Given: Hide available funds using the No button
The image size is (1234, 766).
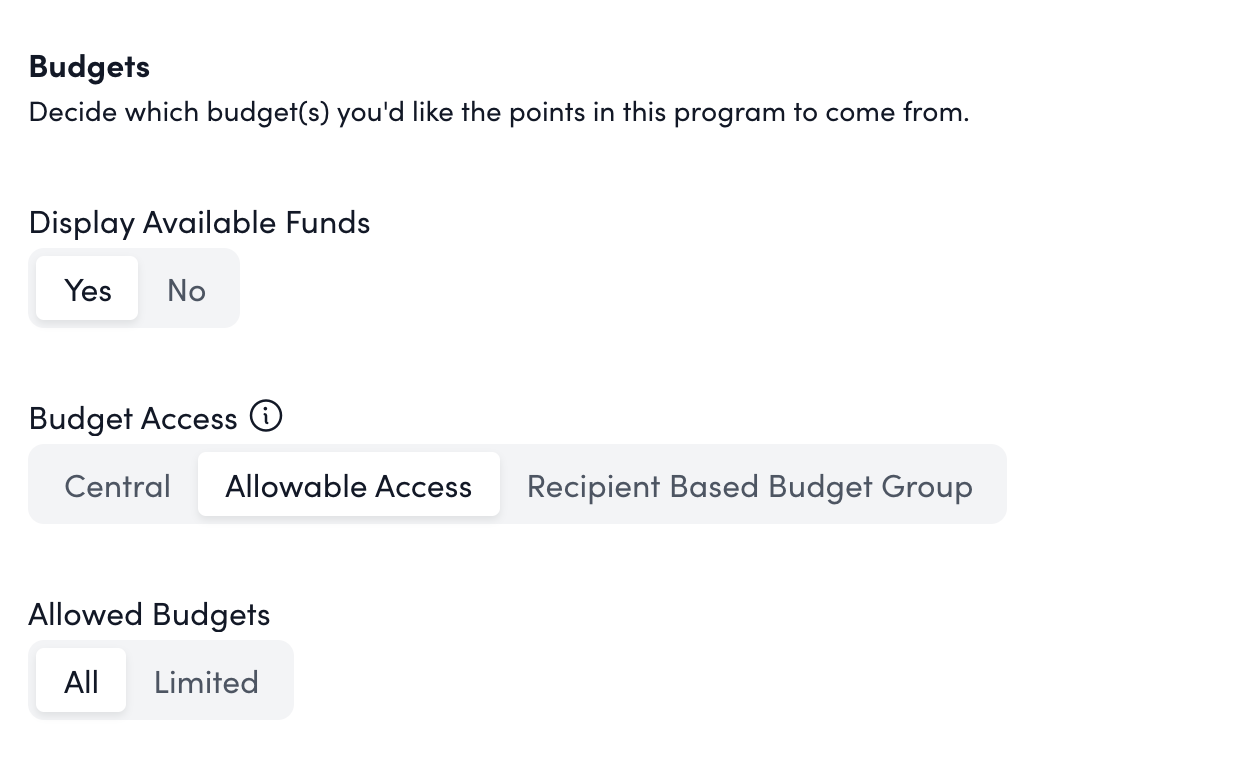Looking at the screenshot, I should point(186,289).
